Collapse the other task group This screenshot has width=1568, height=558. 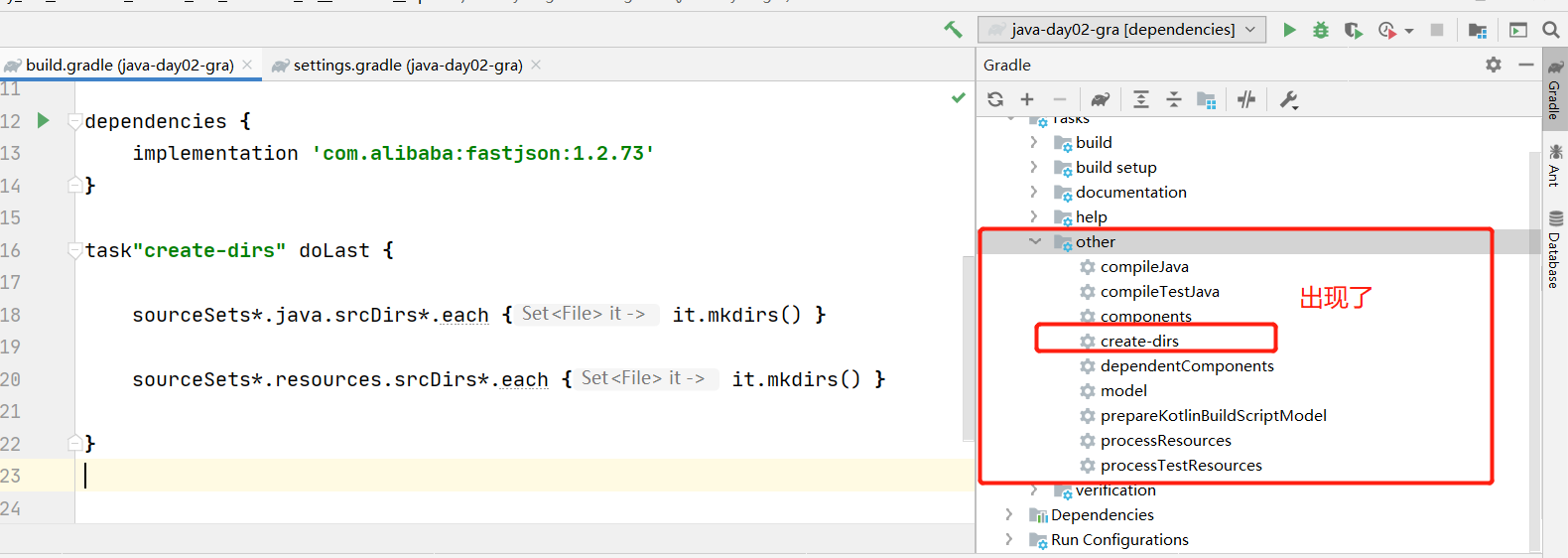pos(1034,241)
